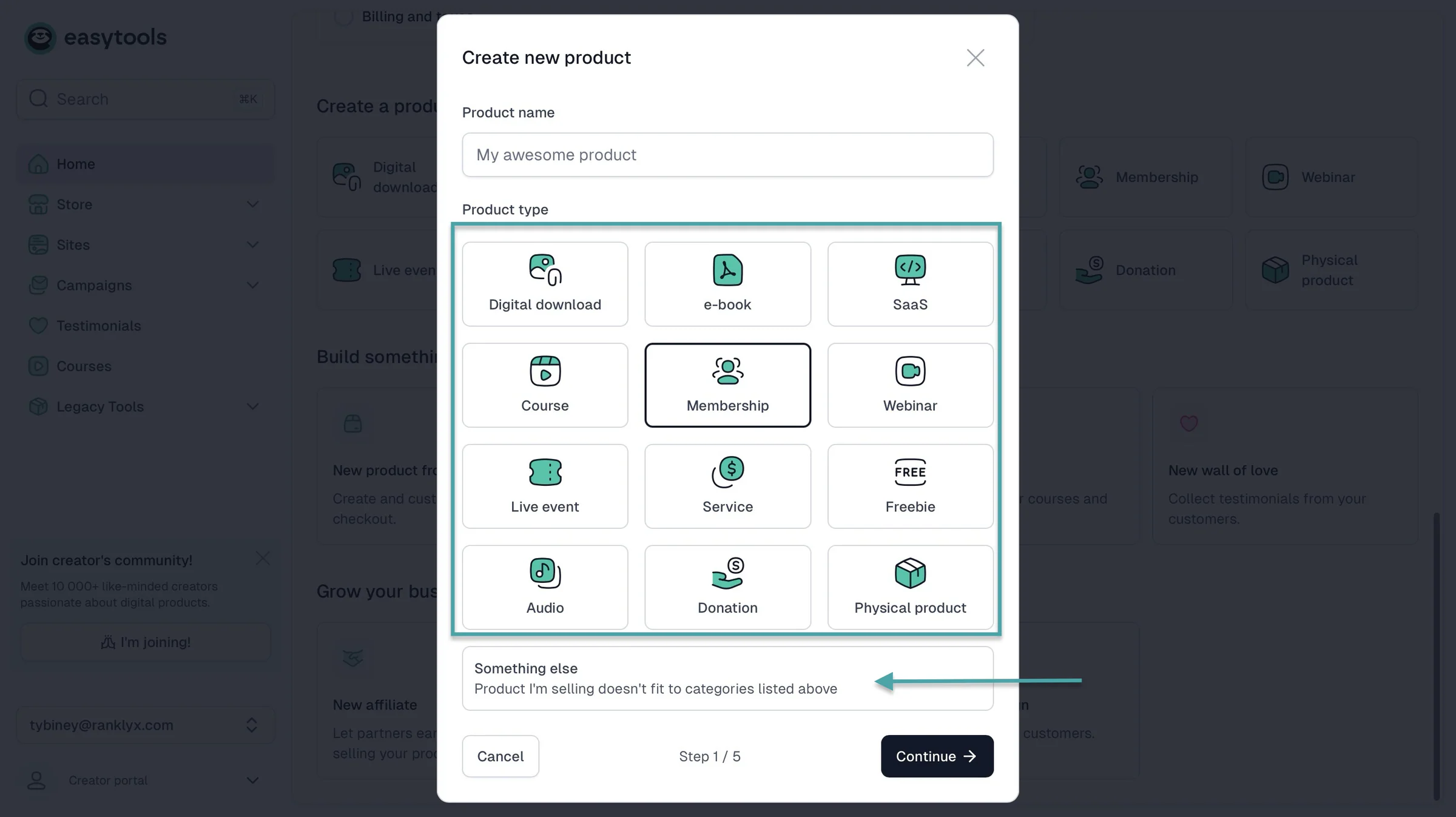Click the page vertical scrollbar
Screen dimensions: 1456x817
click(1436, 655)
